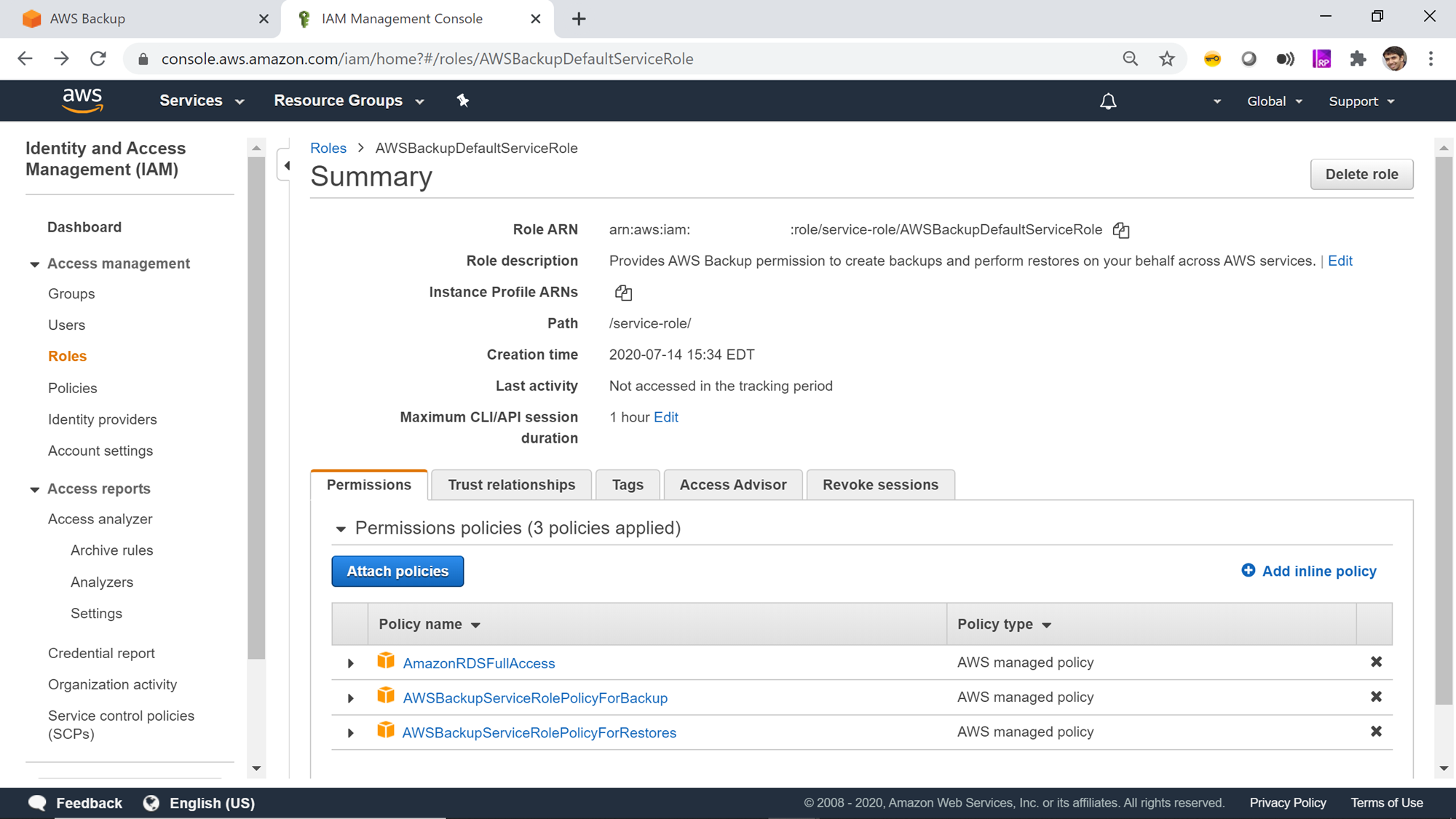The image size is (1456, 819).
Task: Switch to the Trust relationships tab
Action: click(x=511, y=485)
